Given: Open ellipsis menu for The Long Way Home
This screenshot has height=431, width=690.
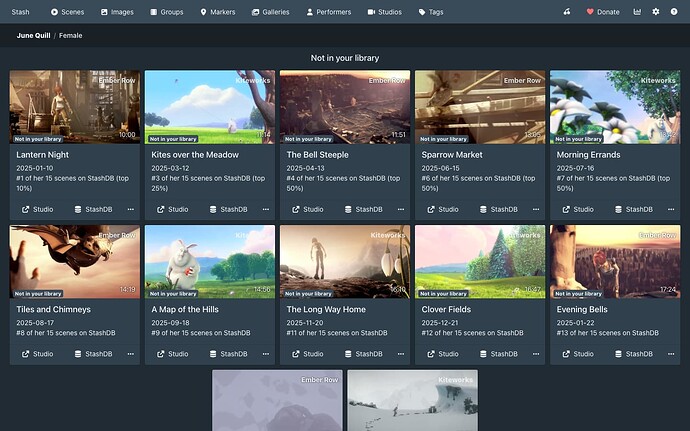Looking at the screenshot, I should pos(401,354).
